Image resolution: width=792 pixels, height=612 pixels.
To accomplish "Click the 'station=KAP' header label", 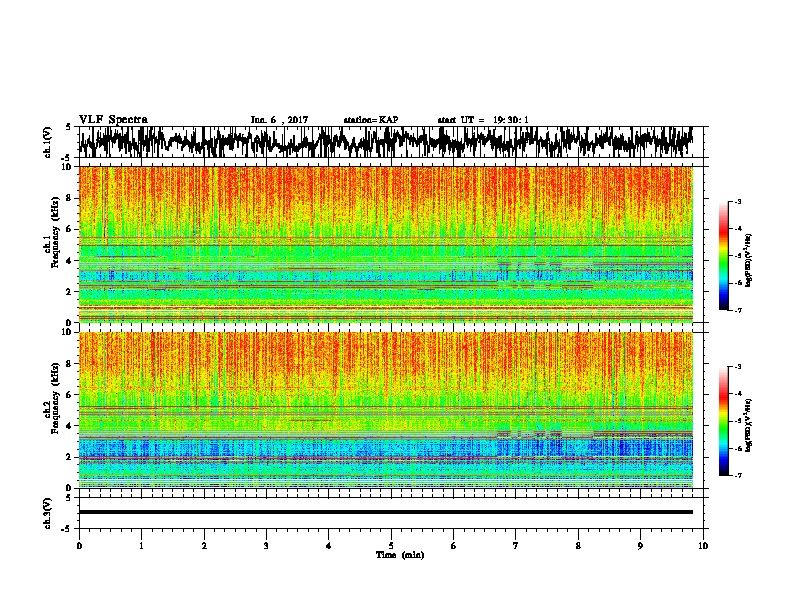I will pyautogui.click(x=371, y=120).
